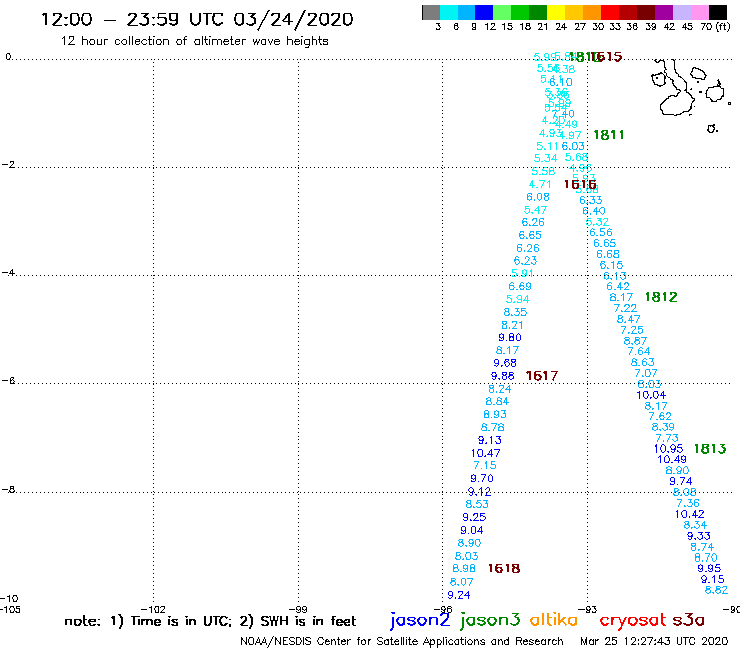
Task: Click the longitude axis label -99
Action: pyautogui.click(x=298, y=609)
